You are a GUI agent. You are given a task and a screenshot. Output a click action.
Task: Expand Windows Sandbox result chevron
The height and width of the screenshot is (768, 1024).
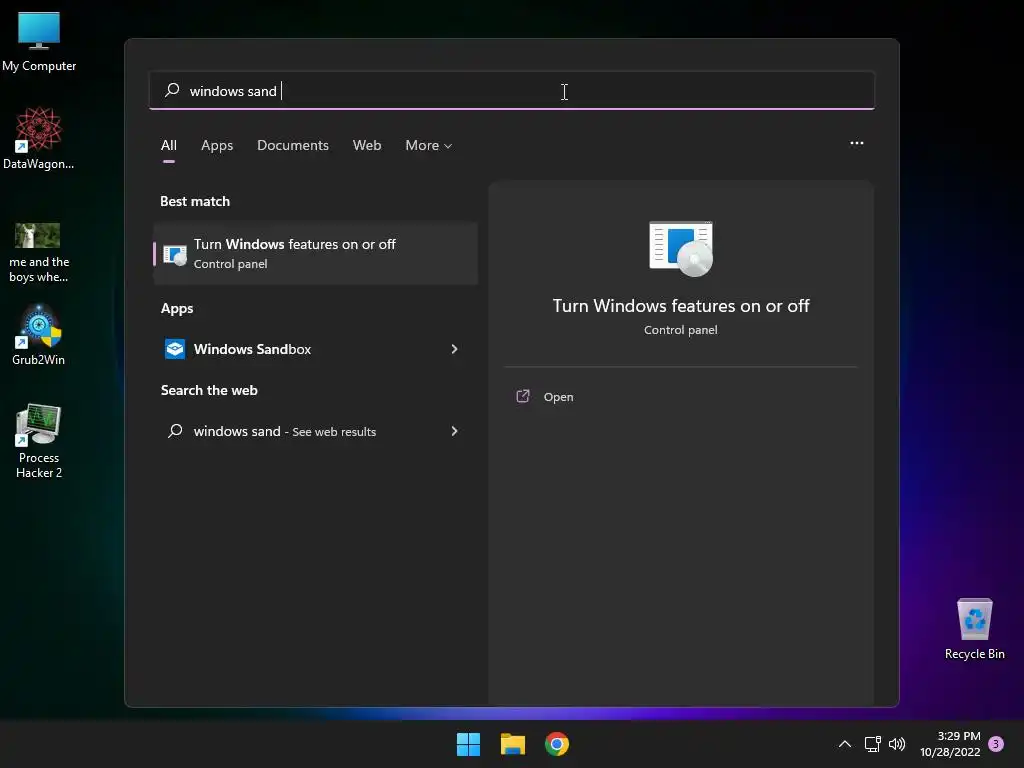[455, 349]
